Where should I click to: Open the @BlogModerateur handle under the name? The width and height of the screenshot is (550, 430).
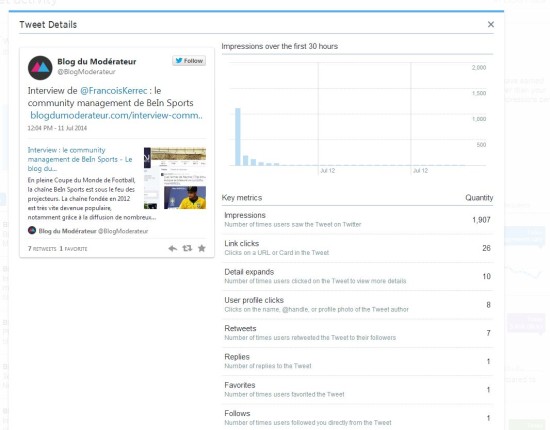pos(86,72)
